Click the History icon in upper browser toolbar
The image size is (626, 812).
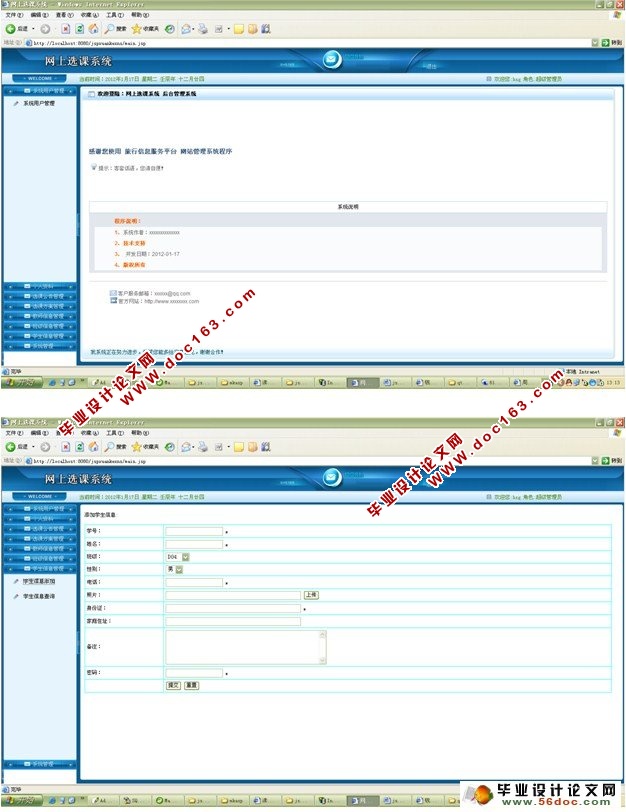coord(169,29)
